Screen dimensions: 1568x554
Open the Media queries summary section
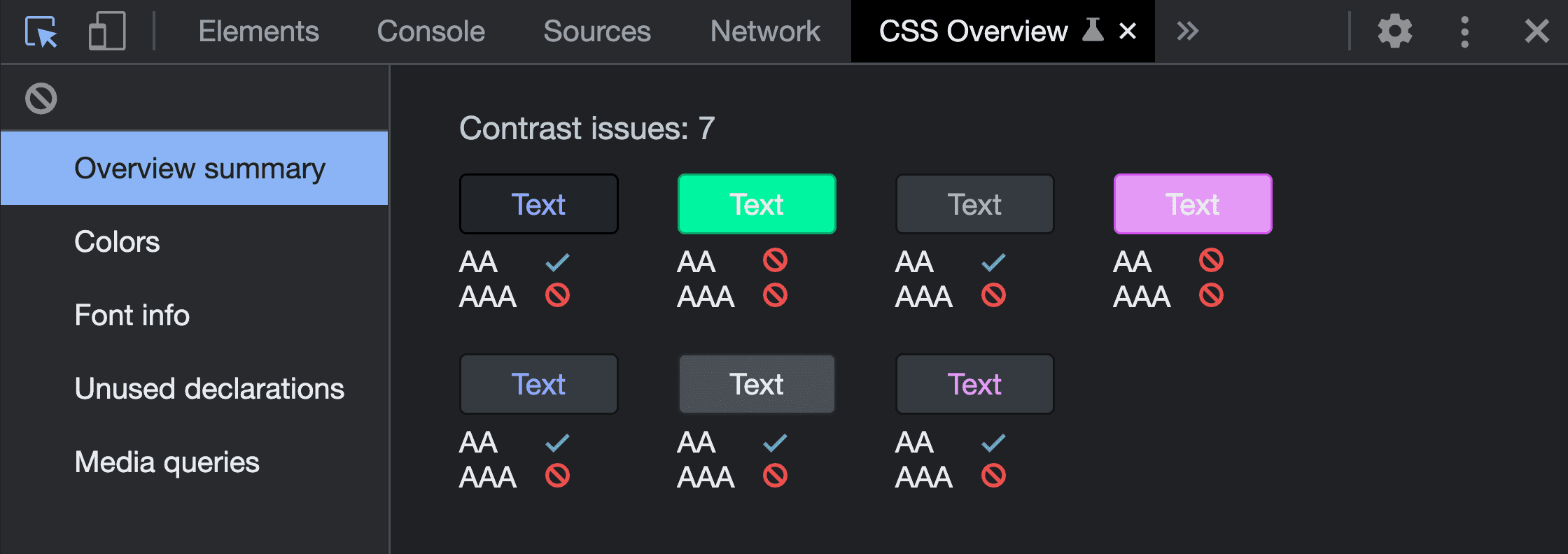pyautogui.click(x=167, y=462)
